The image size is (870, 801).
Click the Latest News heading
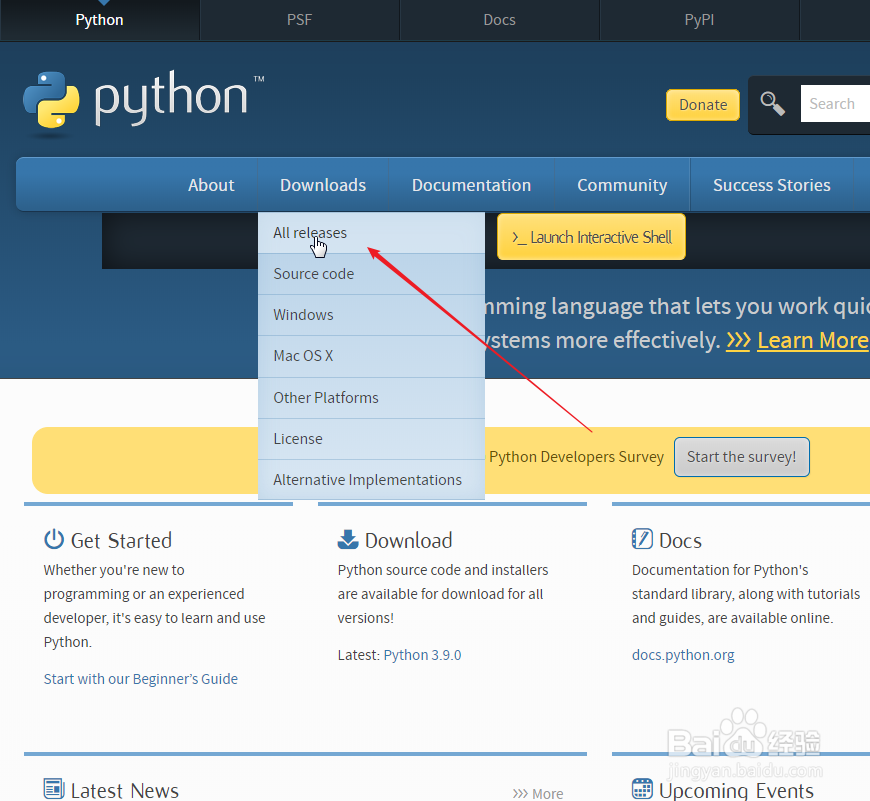pyautogui.click(x=125, y=790)
